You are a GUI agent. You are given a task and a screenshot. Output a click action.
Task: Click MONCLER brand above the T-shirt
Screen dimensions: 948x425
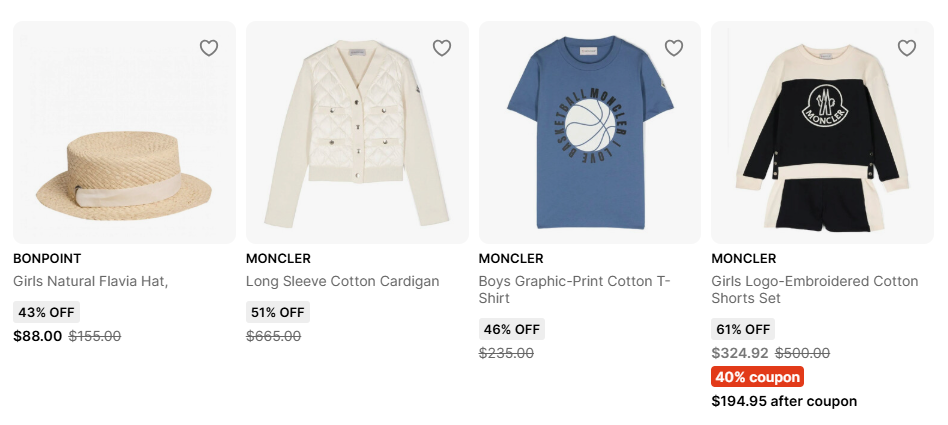511,258
